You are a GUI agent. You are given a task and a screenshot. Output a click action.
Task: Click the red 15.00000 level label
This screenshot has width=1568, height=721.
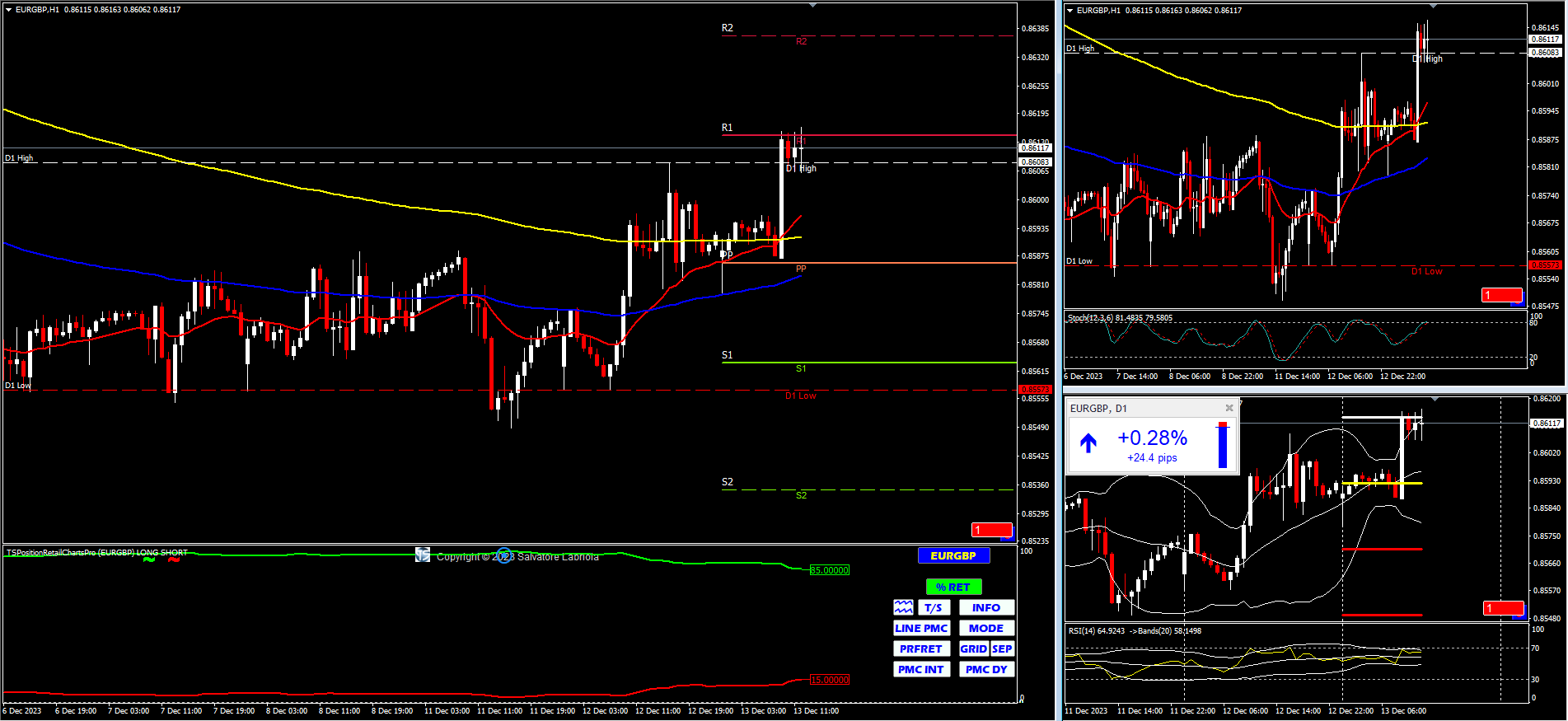pyautogui.click(x=830, y=680)
